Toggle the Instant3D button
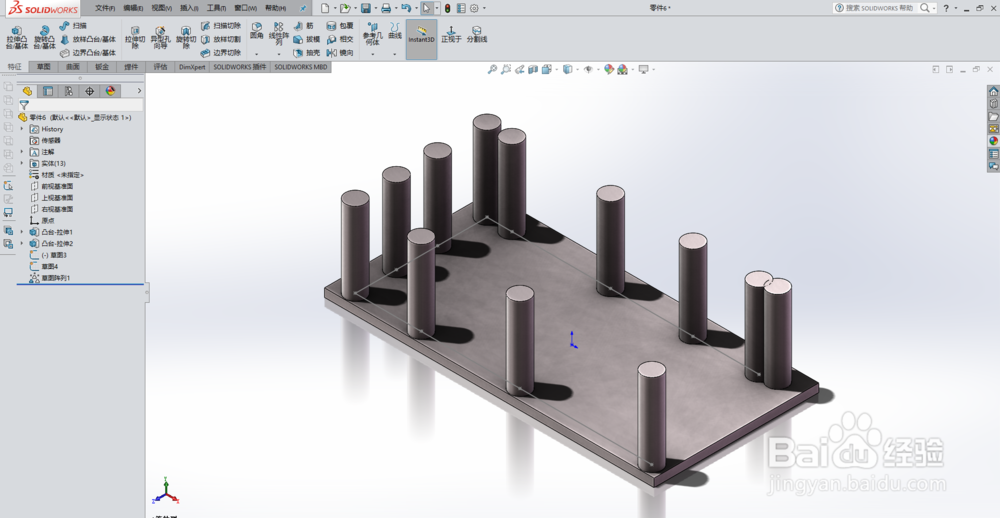 click(422, 39)
